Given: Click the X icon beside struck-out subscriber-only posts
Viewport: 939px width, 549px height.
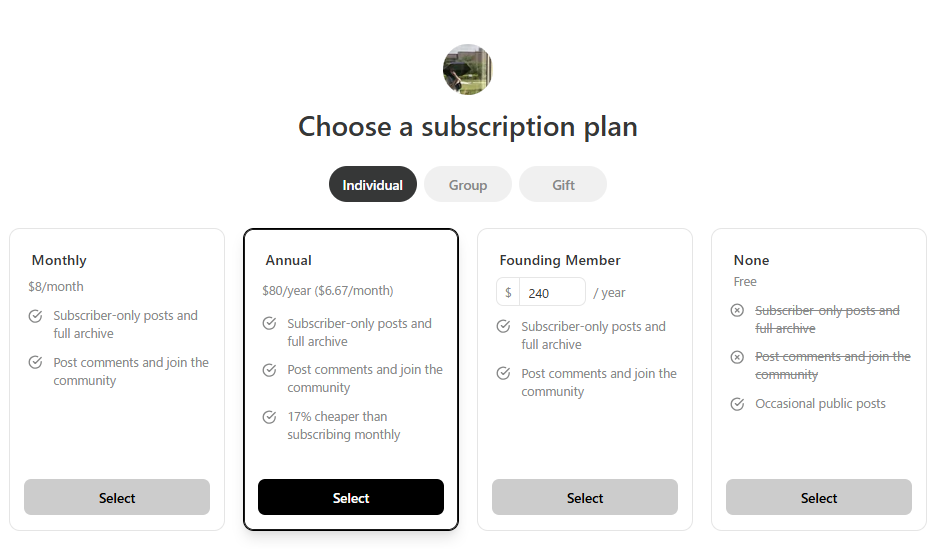Looking at the screenshot, I should point(737,310).
